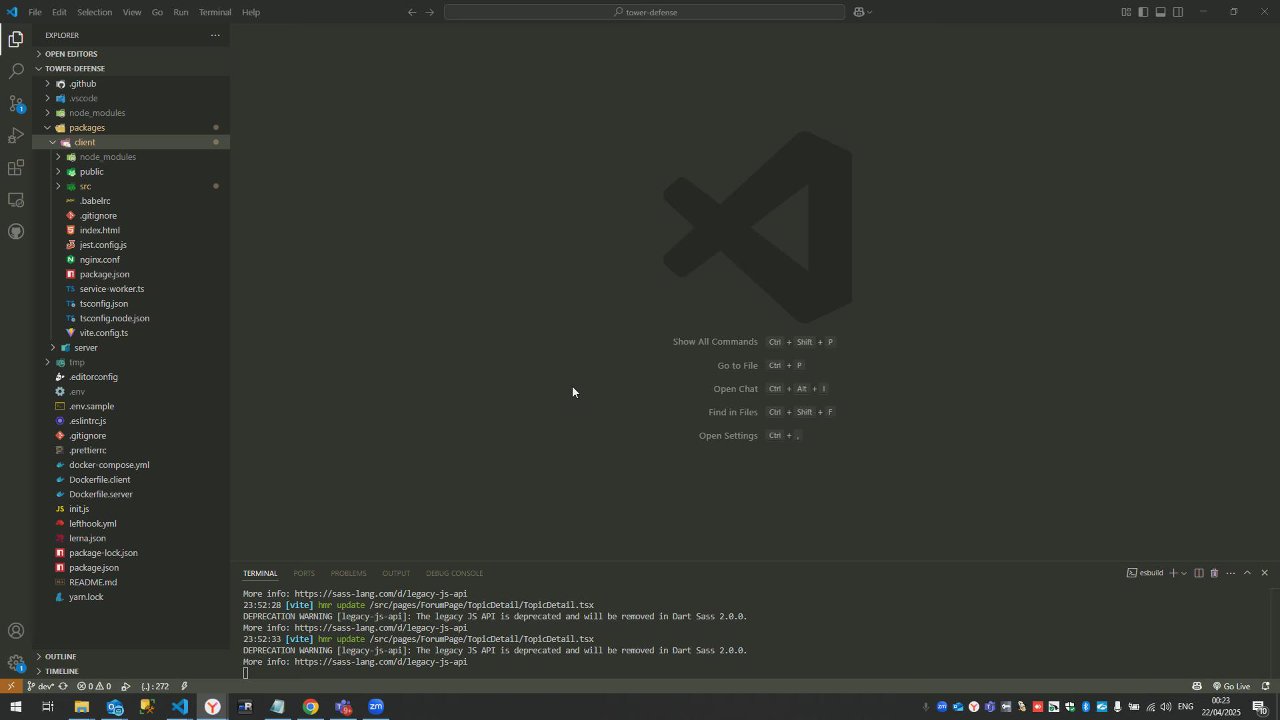Open the Selection menu
Viewport: 1280px width, 720px height.
pyautogui.click(x=94, y=12)
